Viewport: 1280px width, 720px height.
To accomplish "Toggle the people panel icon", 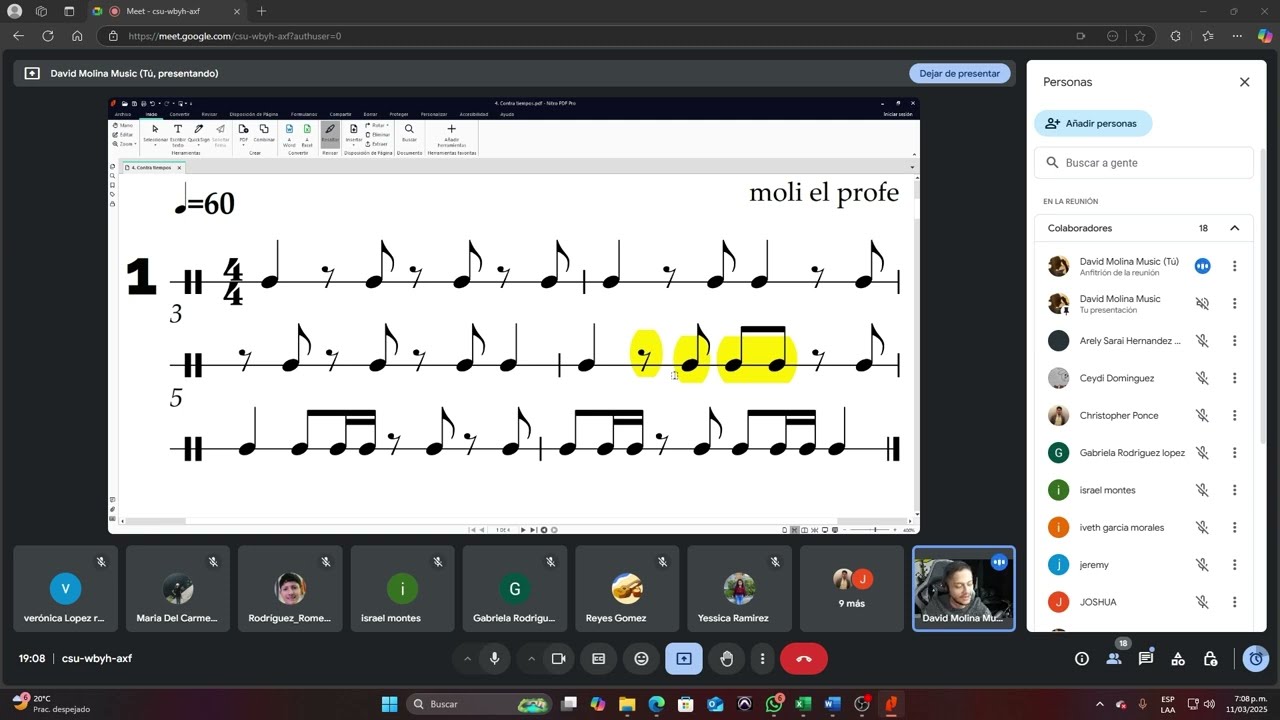I will click(1113, 659).
